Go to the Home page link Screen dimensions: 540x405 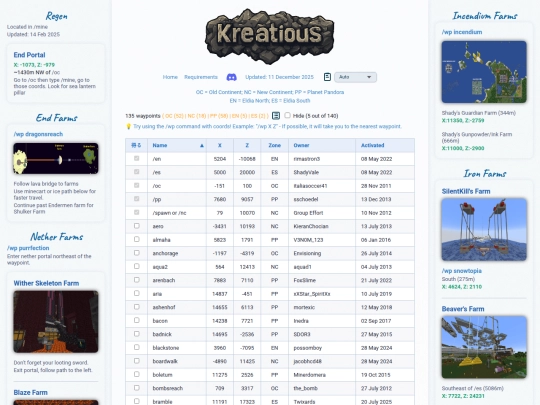(x=170, y=77)
